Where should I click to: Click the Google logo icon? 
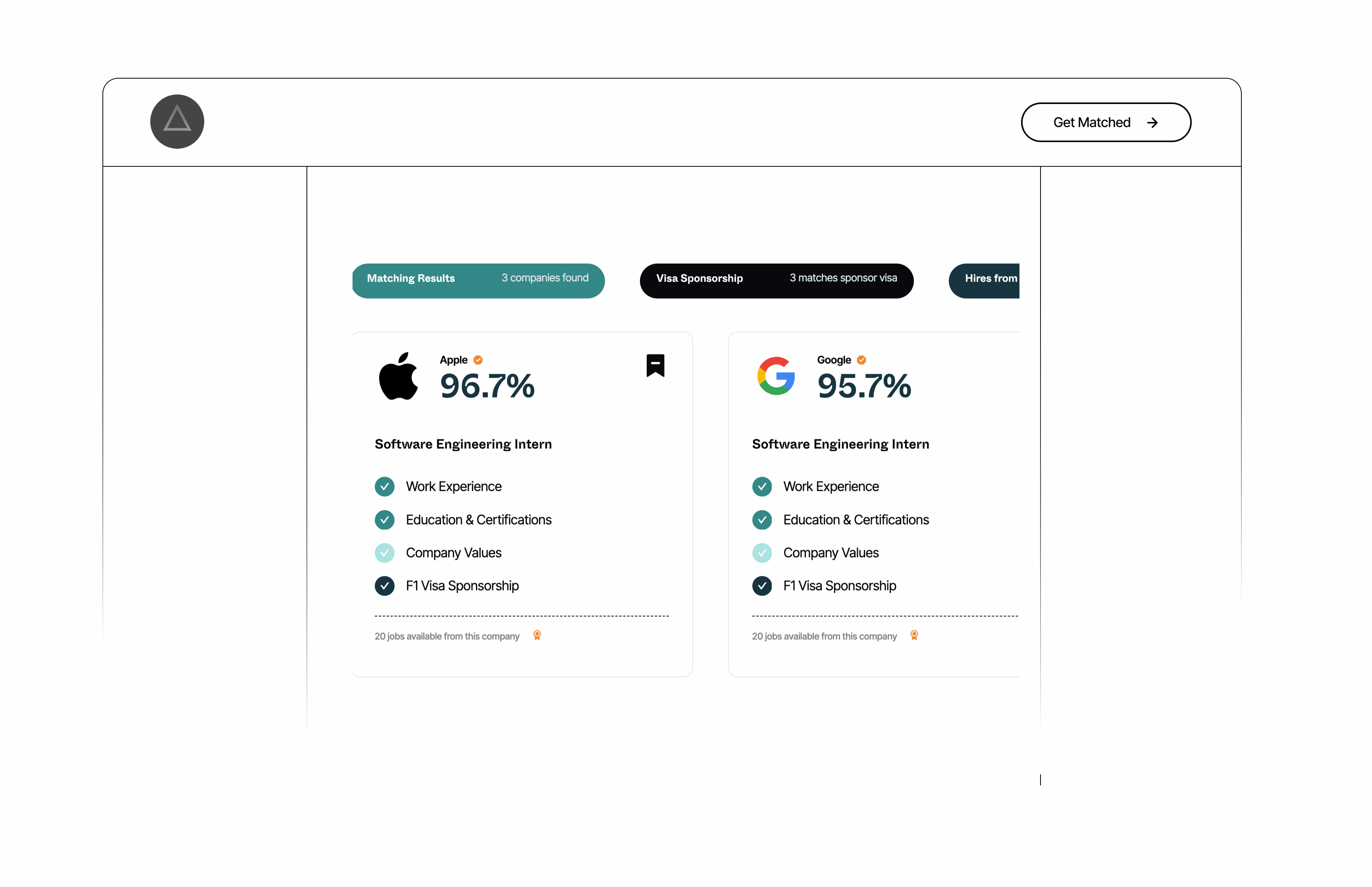(776, 376)
